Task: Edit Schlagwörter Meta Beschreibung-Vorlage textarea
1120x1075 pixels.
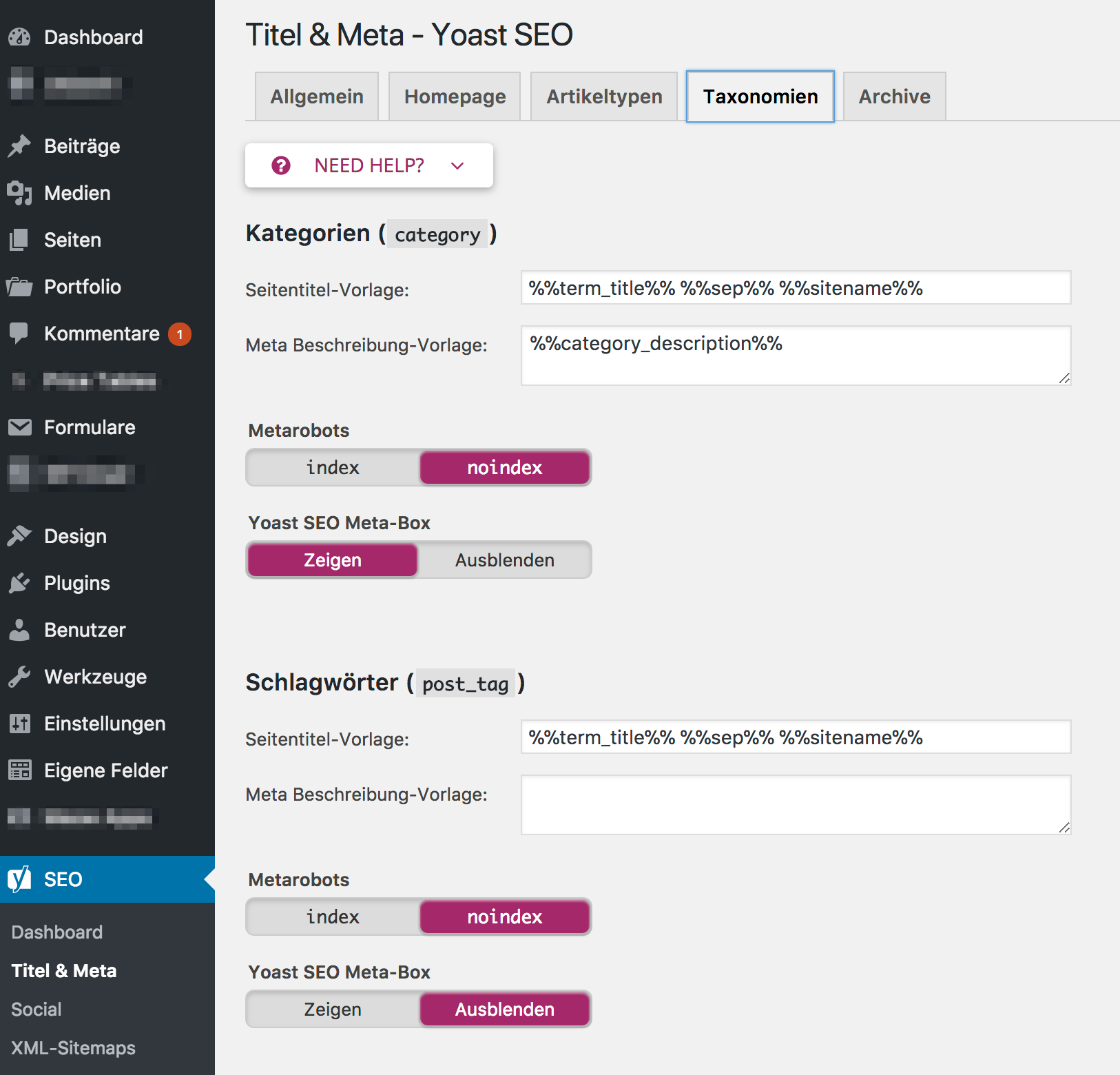Action: tap(796, 805)
